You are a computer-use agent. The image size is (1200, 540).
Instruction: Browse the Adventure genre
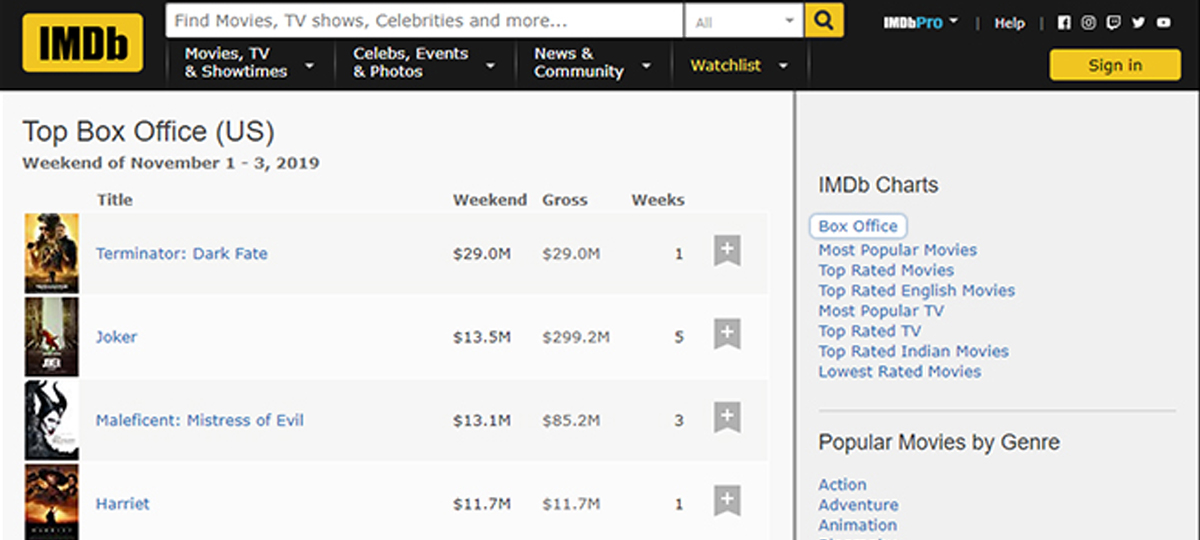tap(859, 505)
